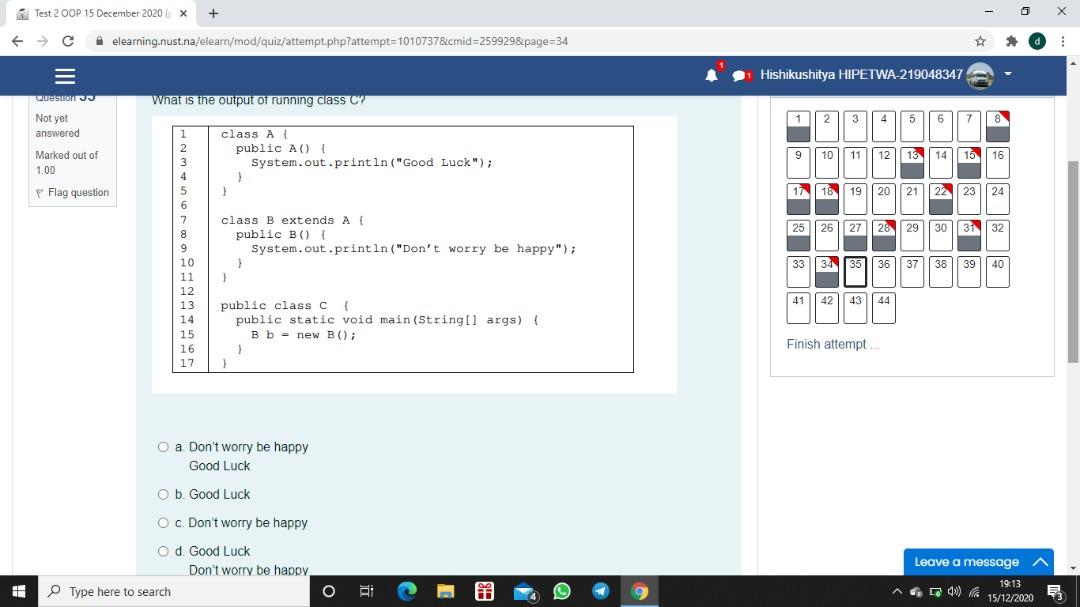Open File Explorer from taskbar
The width and height of the screenshot is (1080, 607).
[446, 591]
